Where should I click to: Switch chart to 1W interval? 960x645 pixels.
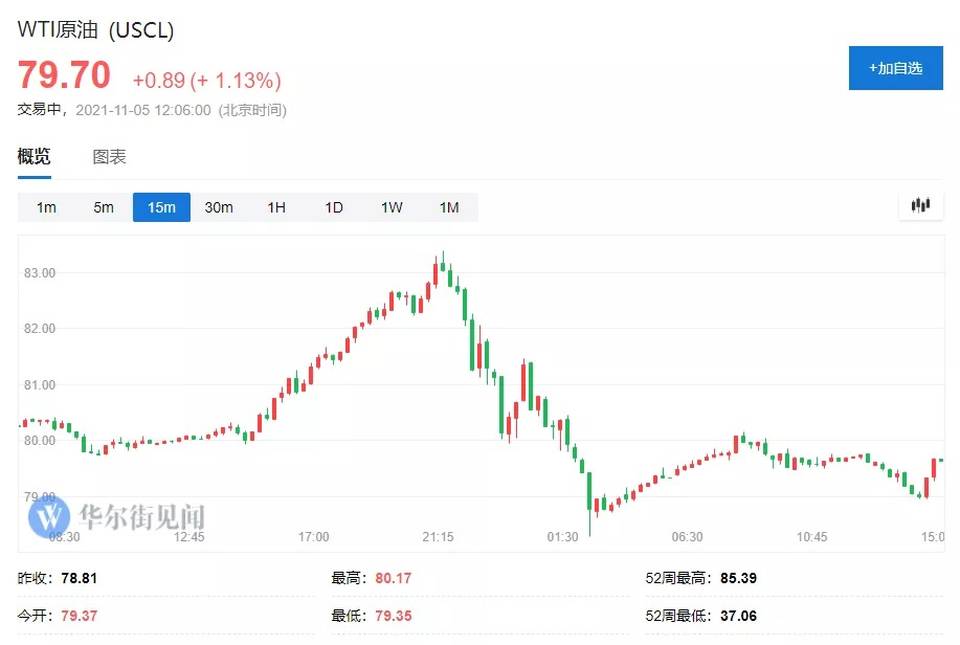(392, 207)
